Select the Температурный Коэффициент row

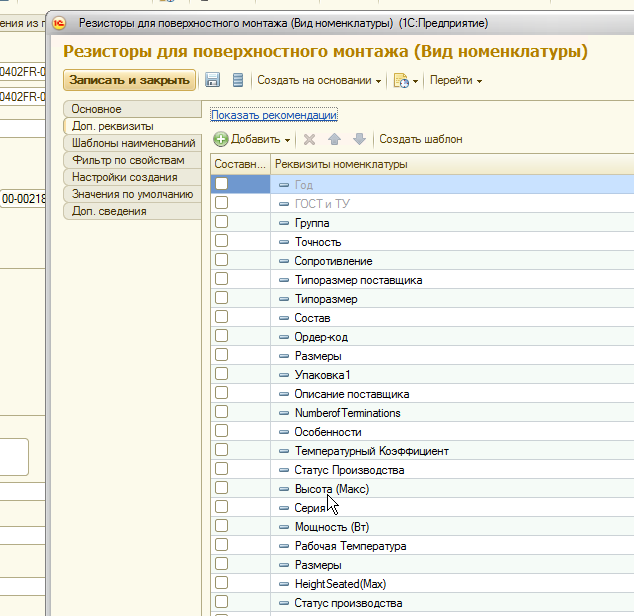371,451
